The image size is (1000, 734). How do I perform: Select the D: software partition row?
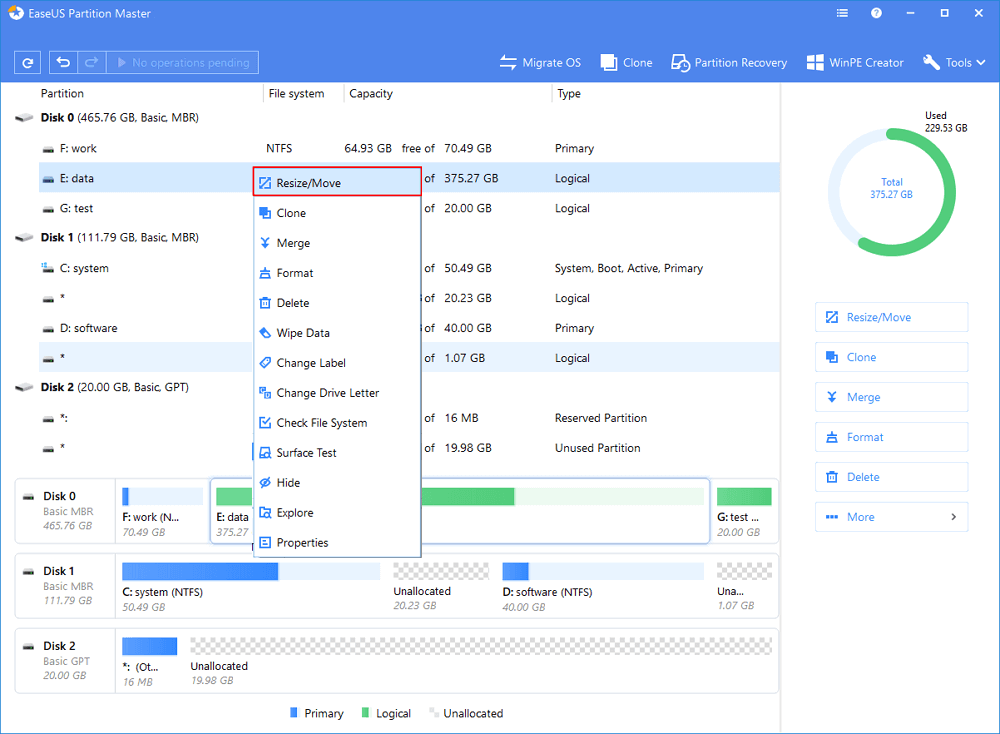[x=409, y=328]
